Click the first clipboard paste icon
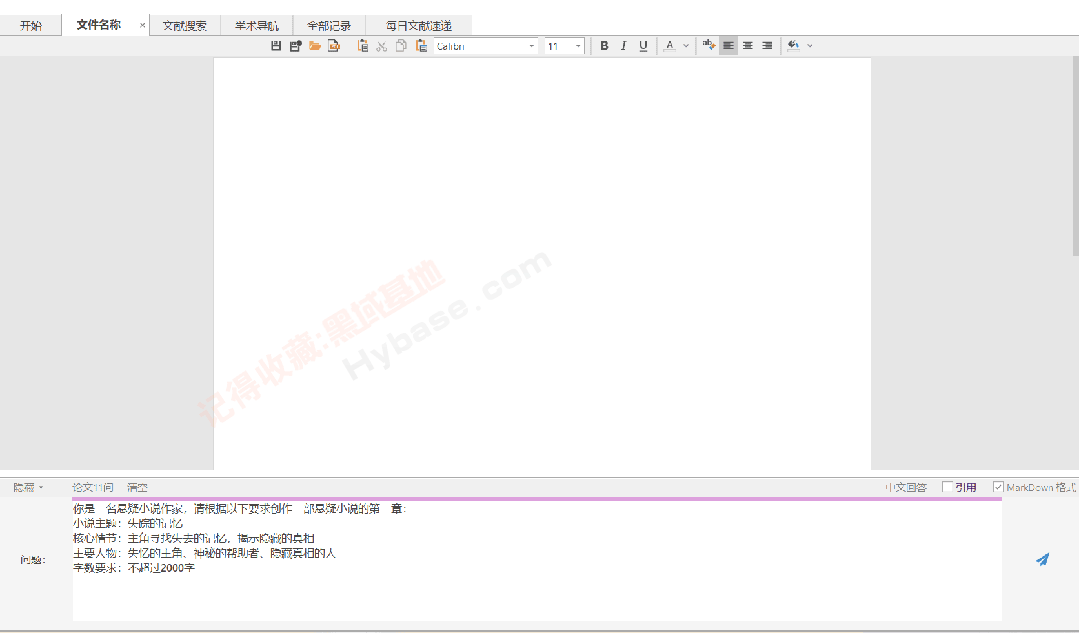 point(363,45)
